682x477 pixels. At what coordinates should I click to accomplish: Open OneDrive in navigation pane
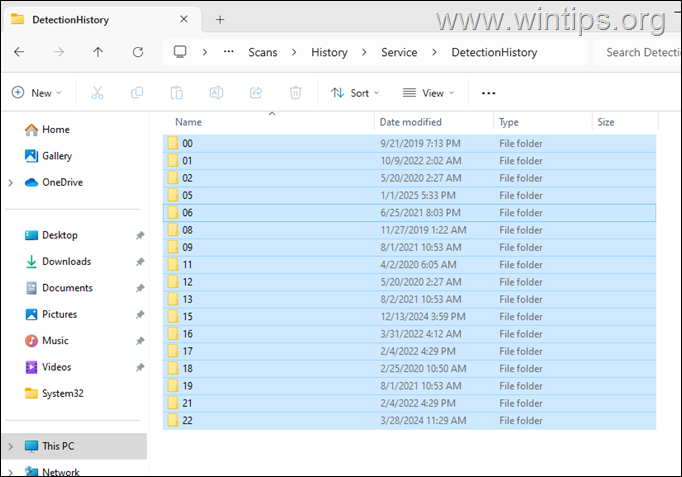click(62, 182)
